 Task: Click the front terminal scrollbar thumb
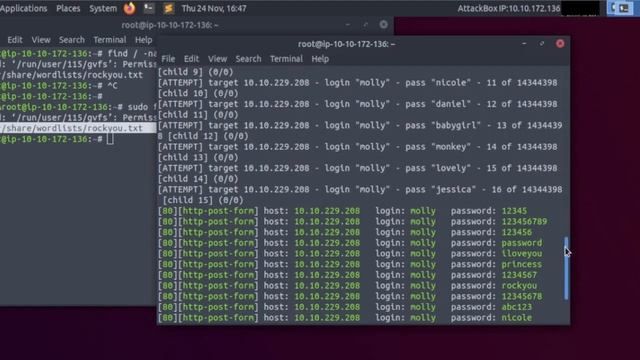pyautogui.click(x=566, y=269)
